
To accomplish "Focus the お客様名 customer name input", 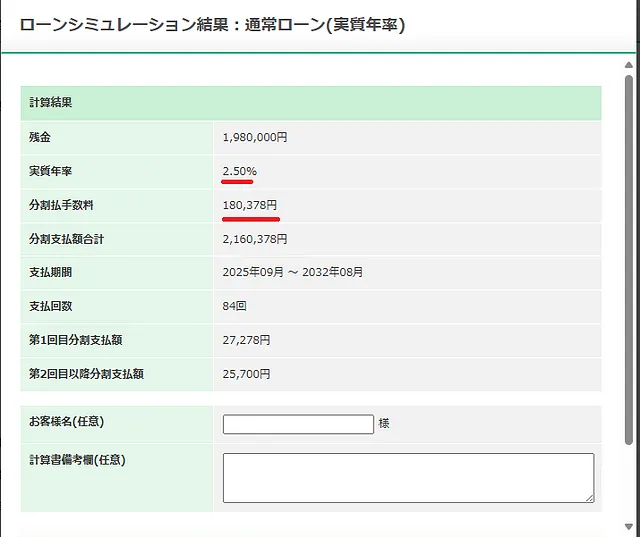I will pos(298,424).
